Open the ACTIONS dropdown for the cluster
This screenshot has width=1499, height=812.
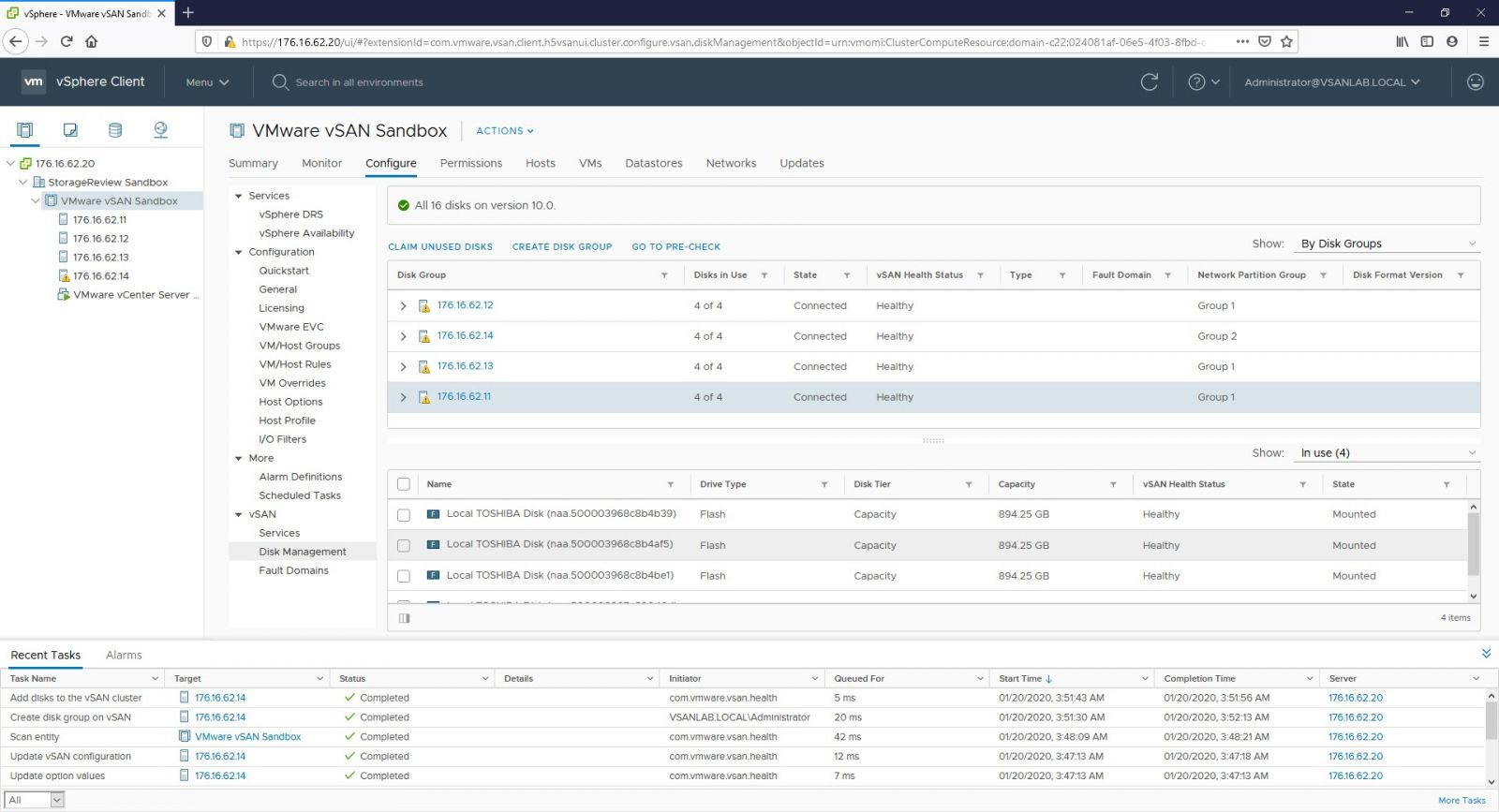504,131
